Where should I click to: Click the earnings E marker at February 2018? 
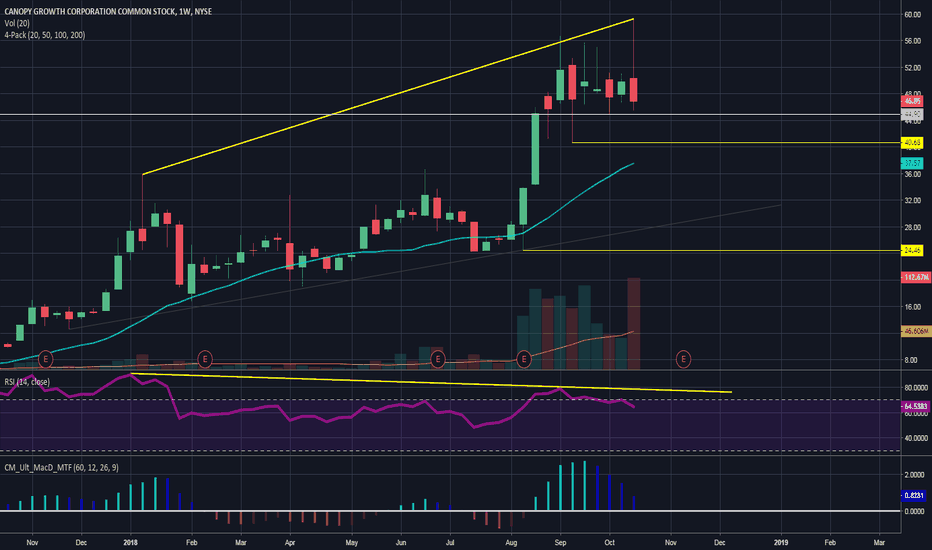(204, 359)
